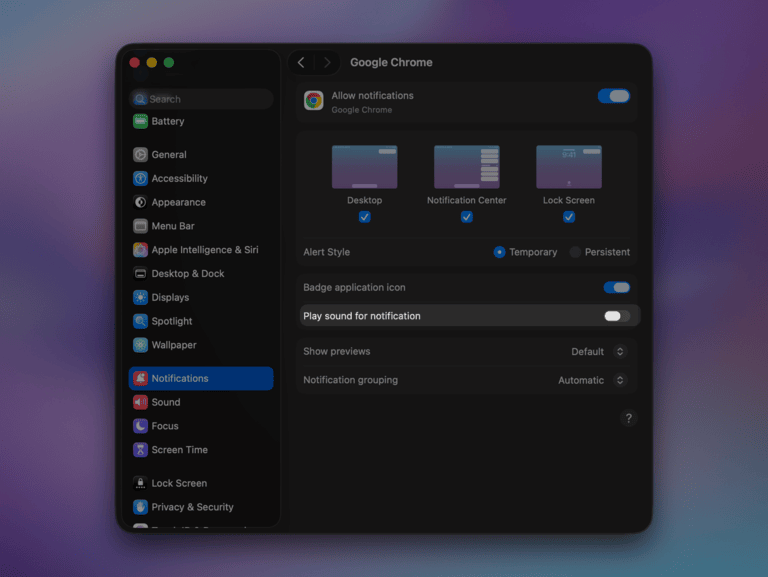
Task: Select Menu Bar in sidebar
Action: click(x=201, y=226)
